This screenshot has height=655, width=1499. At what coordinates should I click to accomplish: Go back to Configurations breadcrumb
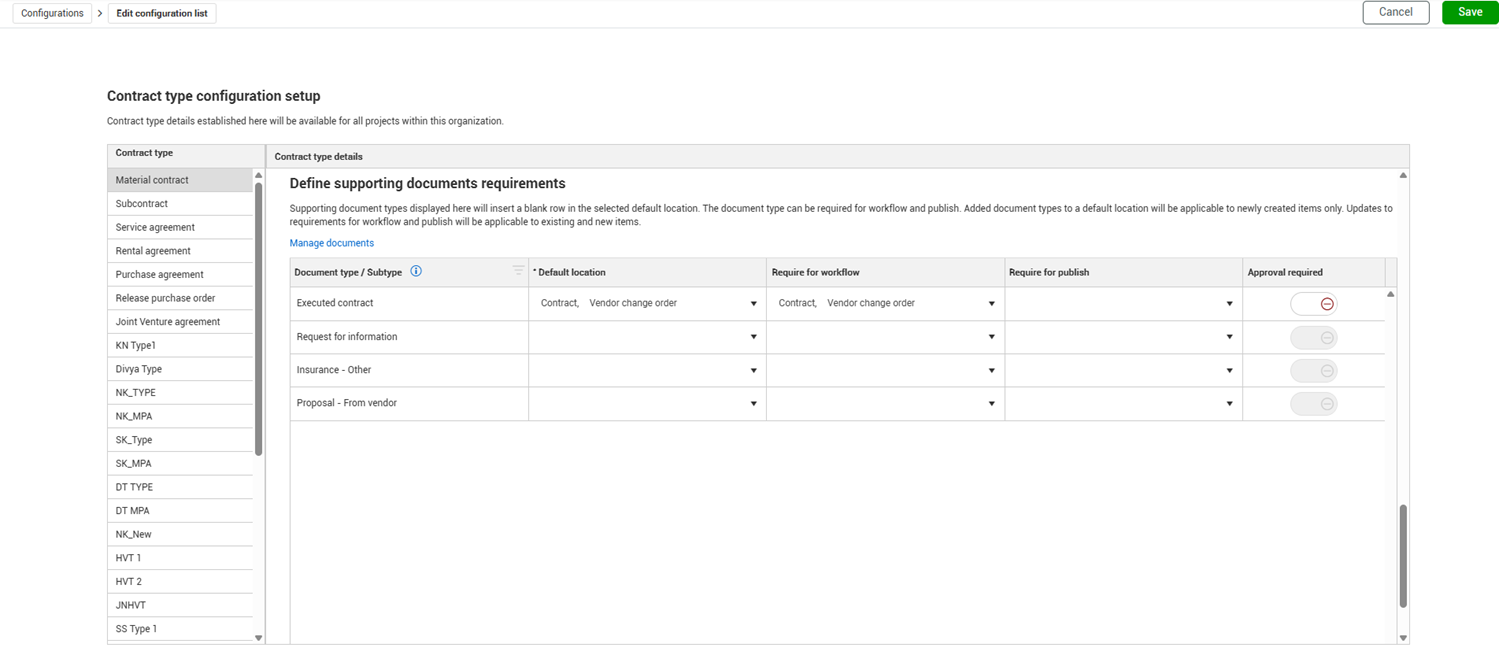[52, 13]
